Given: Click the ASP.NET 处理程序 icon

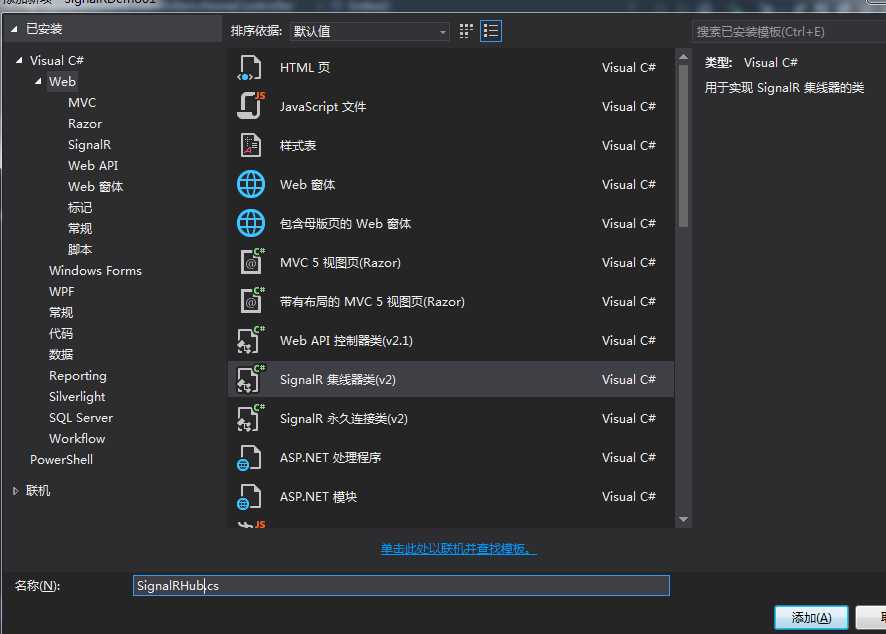Looking at the screenshot, I should click(249, 458).
